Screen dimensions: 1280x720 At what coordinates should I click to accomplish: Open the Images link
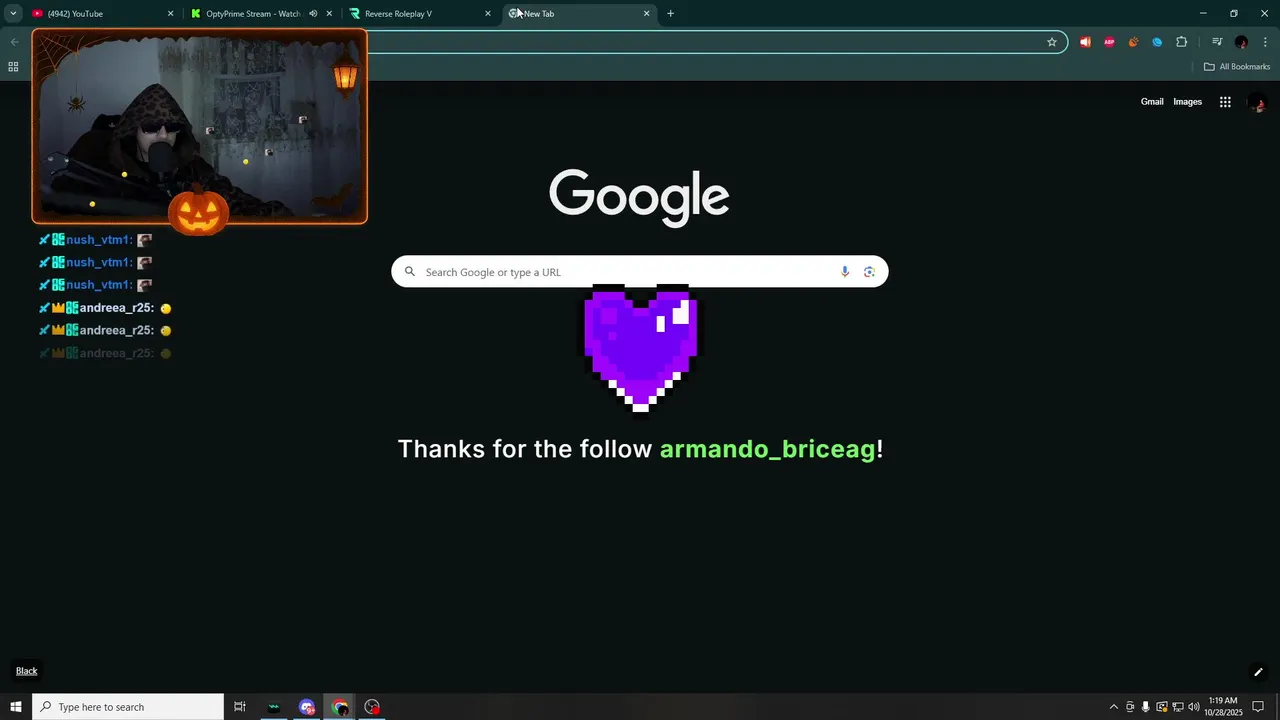coord(1187,102)
